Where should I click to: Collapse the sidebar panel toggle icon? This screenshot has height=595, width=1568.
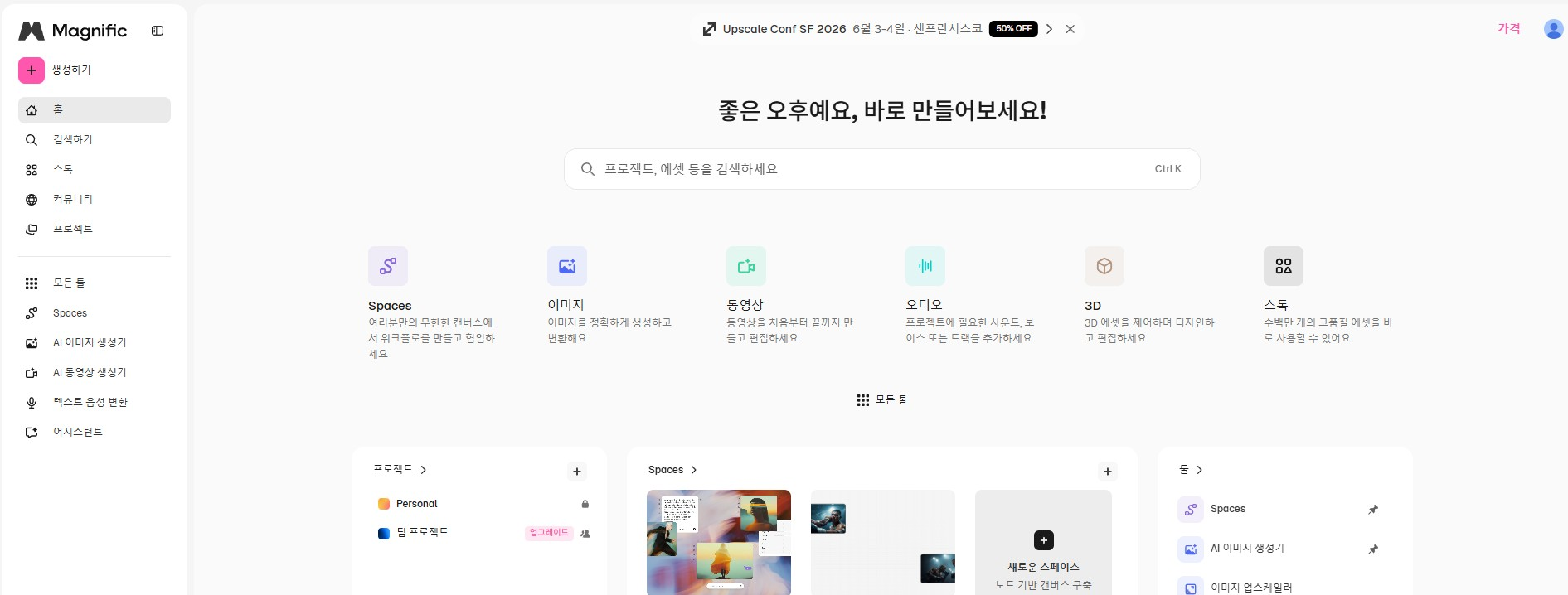[158, 31]
